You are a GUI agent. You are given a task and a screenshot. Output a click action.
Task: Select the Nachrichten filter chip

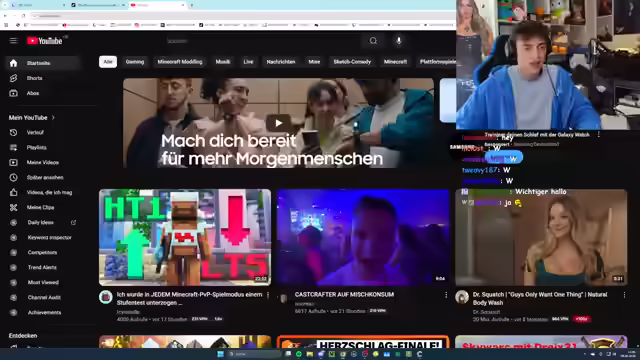[281, 62]
